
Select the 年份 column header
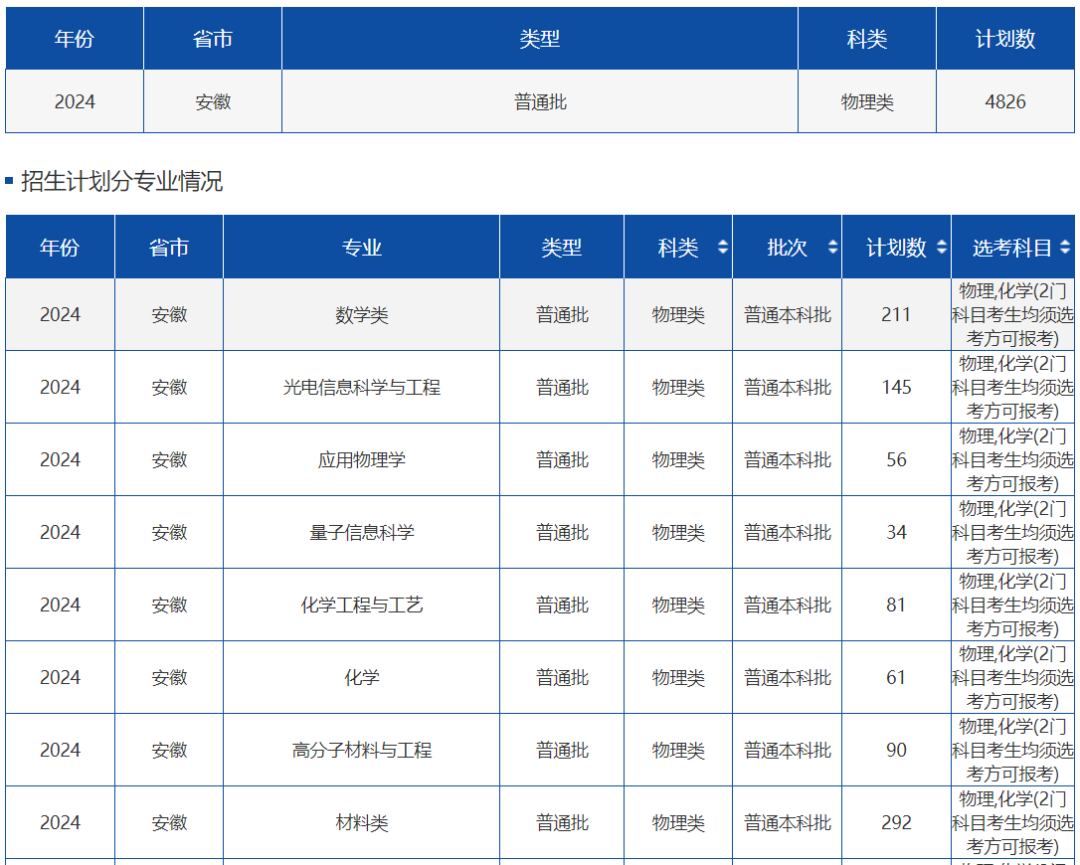point(60,246)
